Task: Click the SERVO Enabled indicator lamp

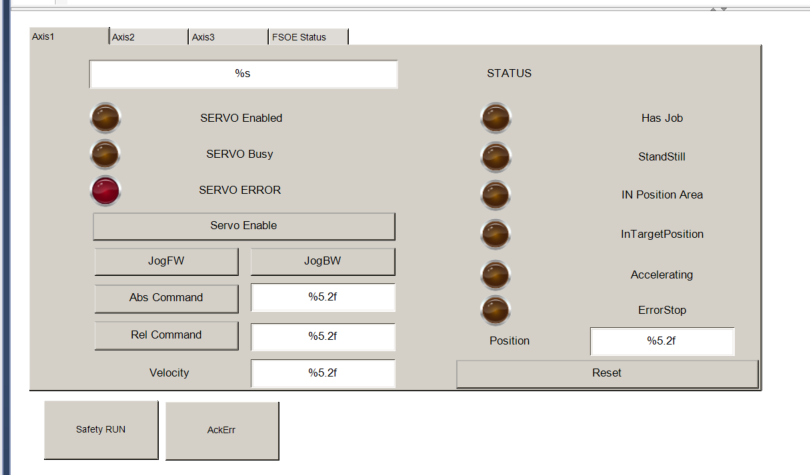Action: tap(105, 118)
